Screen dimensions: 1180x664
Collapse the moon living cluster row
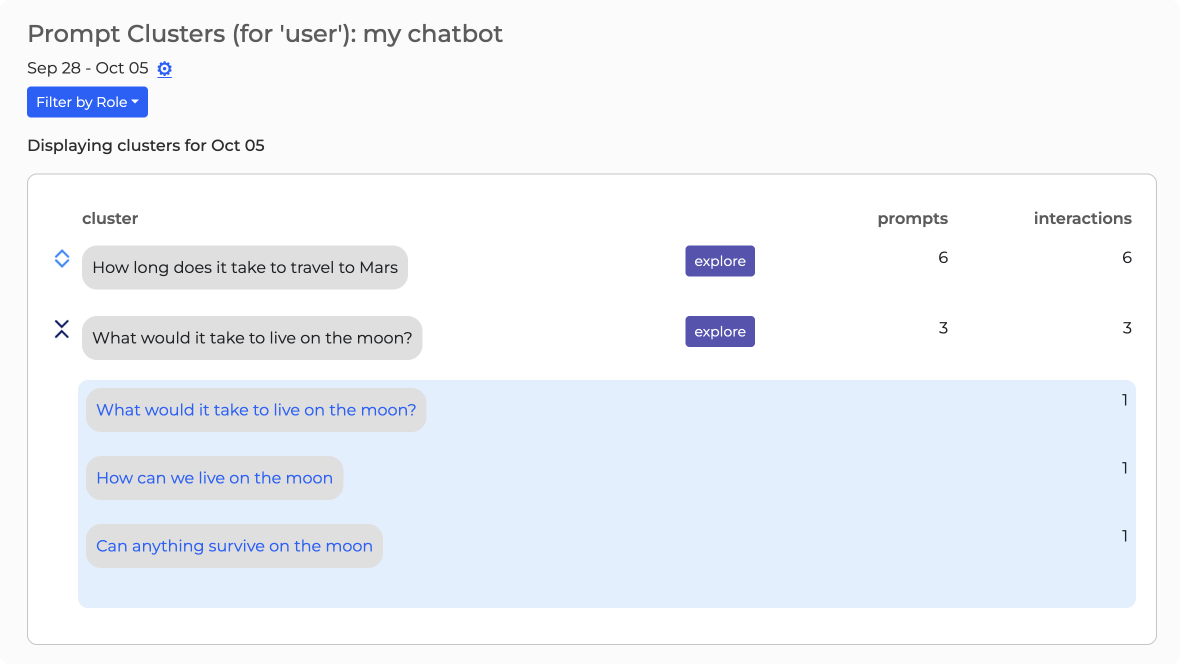click(x=62, y=329)
